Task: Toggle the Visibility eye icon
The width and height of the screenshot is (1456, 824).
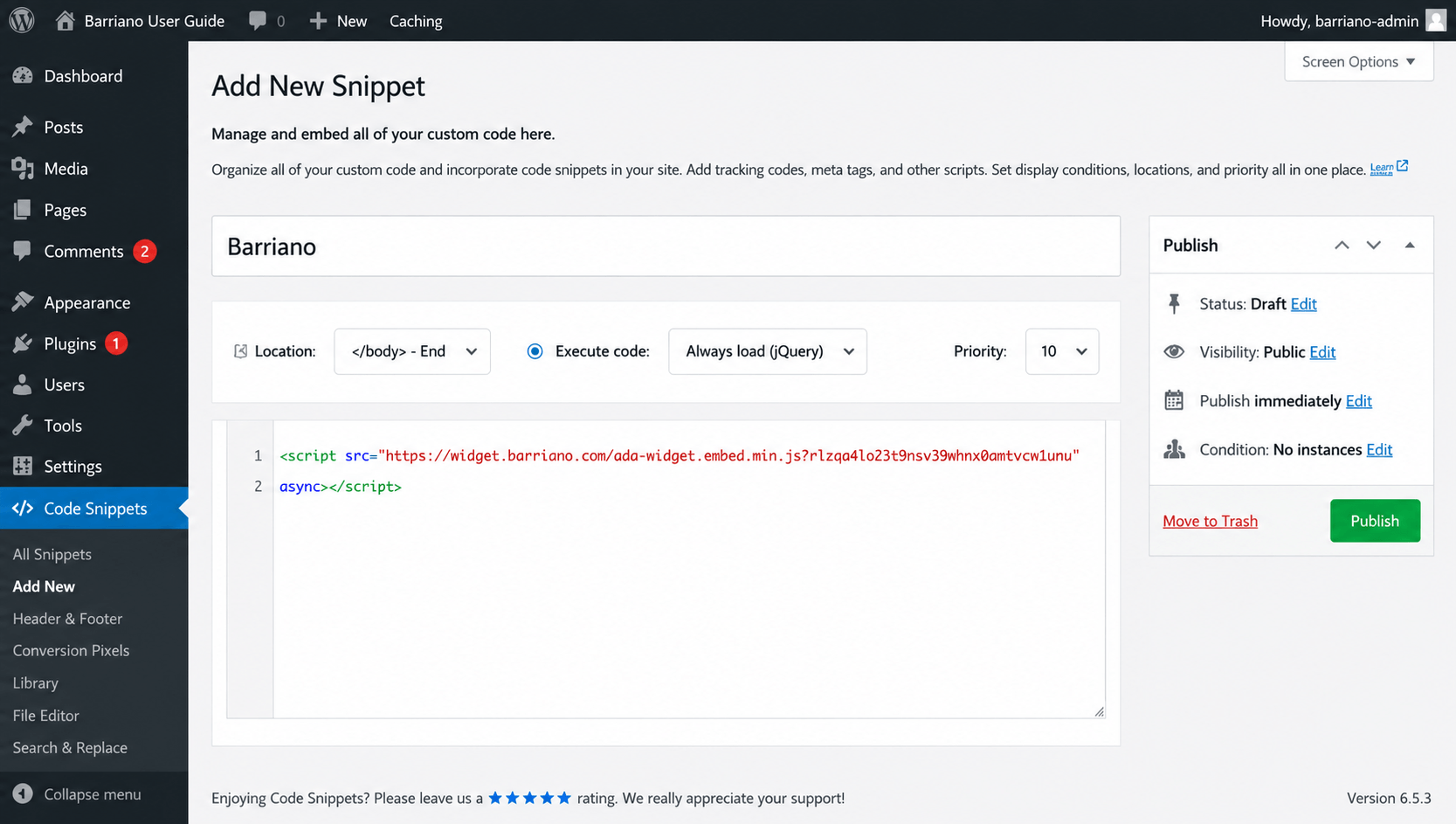Action: point(1174,351)
